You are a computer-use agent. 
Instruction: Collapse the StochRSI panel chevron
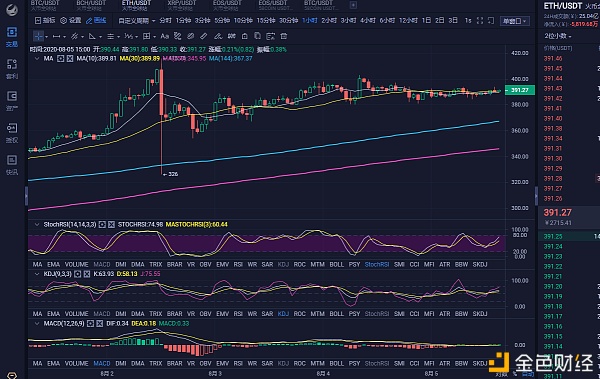[37, 224]
